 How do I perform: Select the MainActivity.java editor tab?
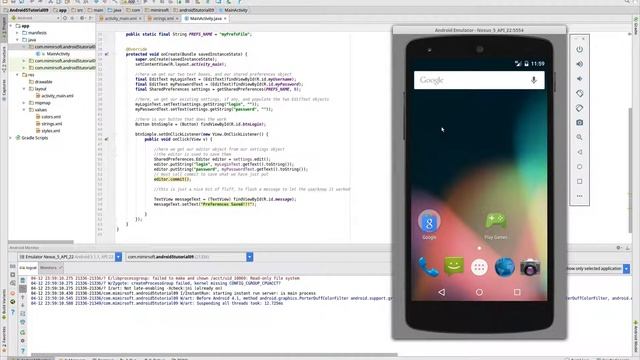[205, 18]
